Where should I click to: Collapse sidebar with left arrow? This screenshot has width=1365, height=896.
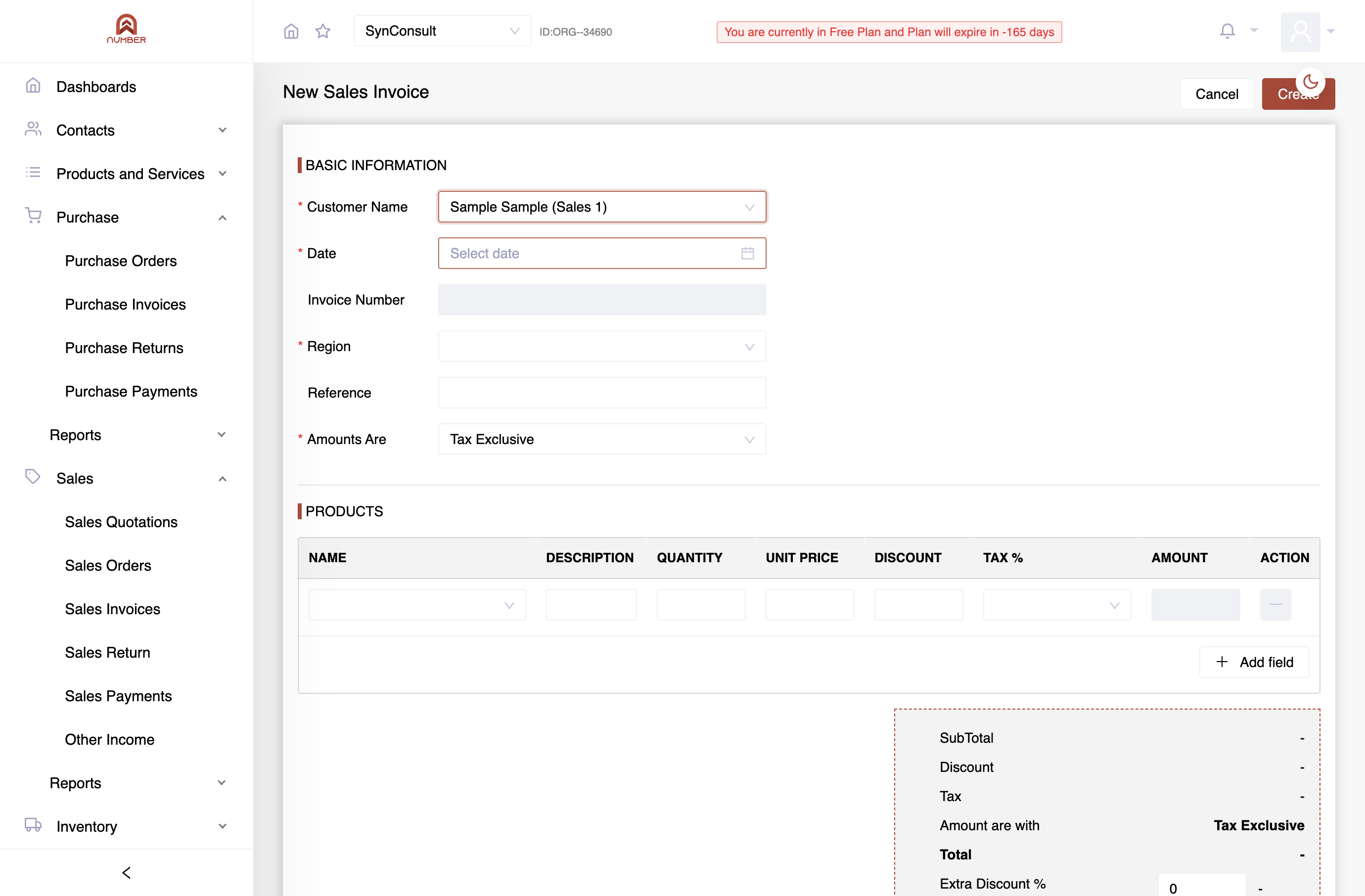coord(126,872)
